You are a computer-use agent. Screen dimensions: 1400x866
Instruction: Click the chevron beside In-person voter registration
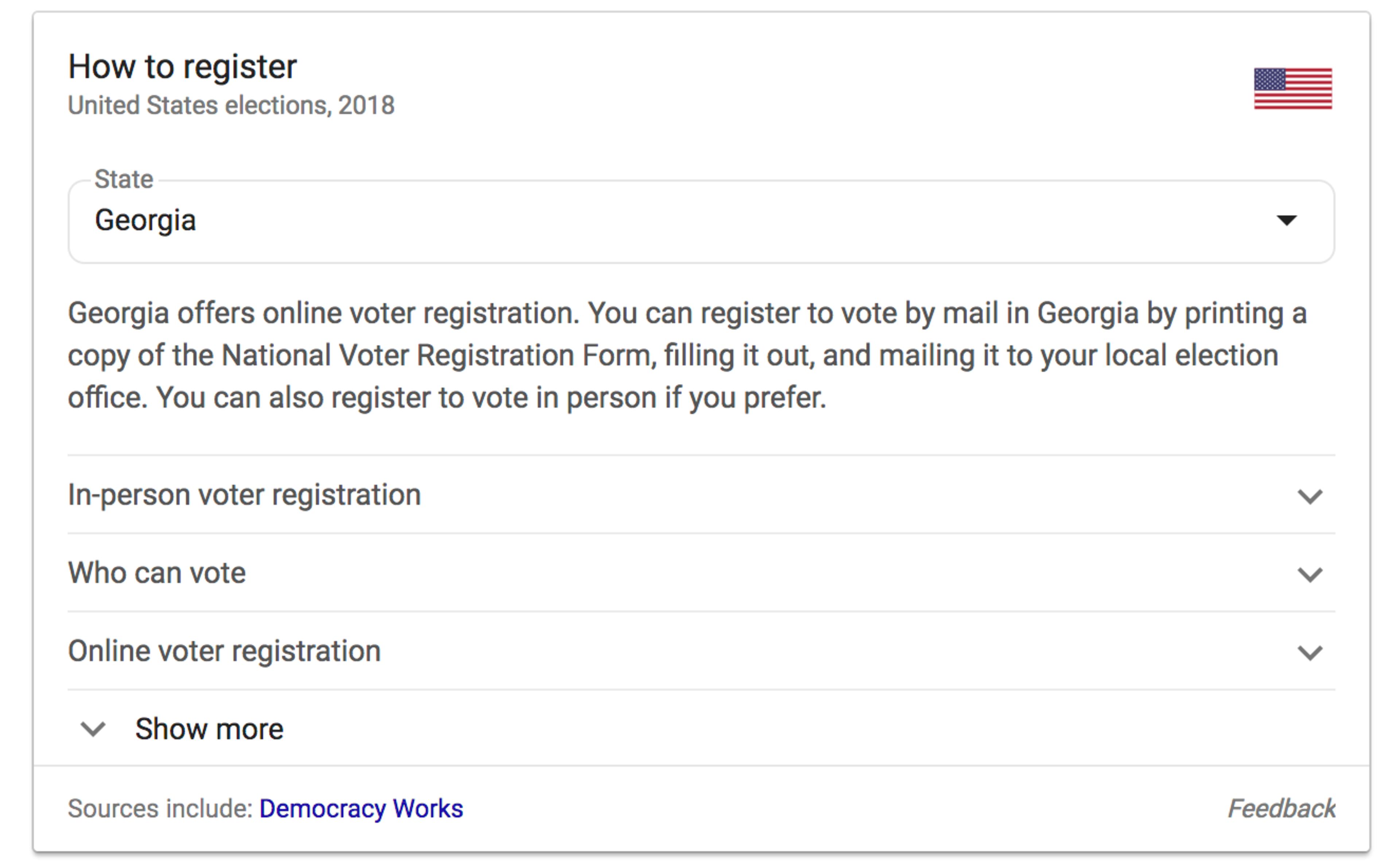(1310, 496)
